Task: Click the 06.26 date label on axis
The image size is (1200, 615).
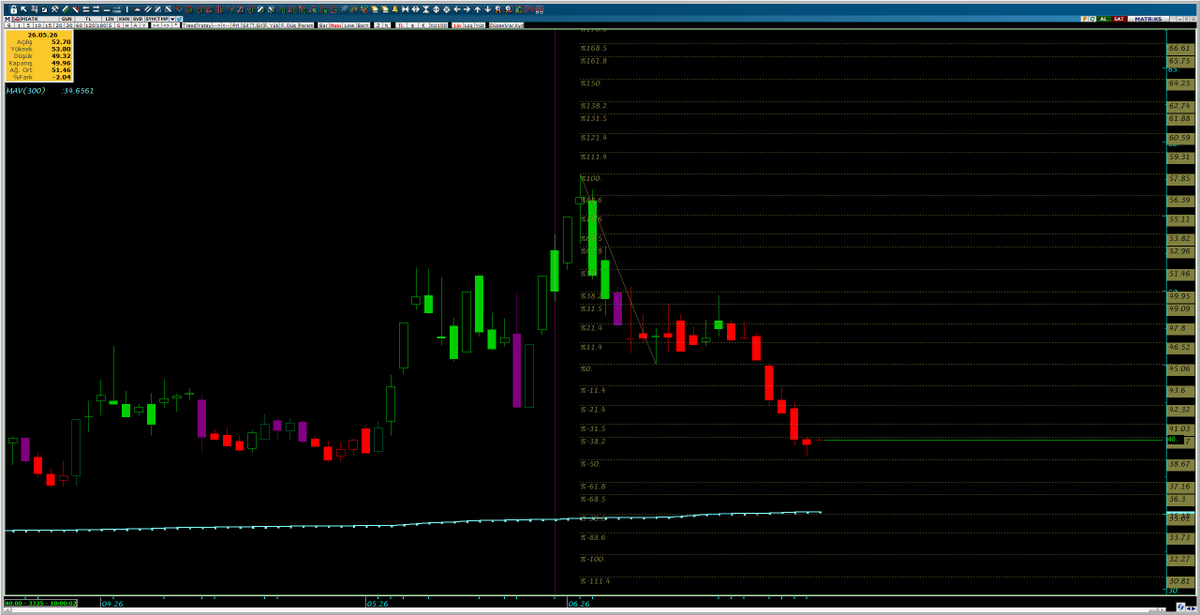Action: pyautogui.click(x=580, y=604)
